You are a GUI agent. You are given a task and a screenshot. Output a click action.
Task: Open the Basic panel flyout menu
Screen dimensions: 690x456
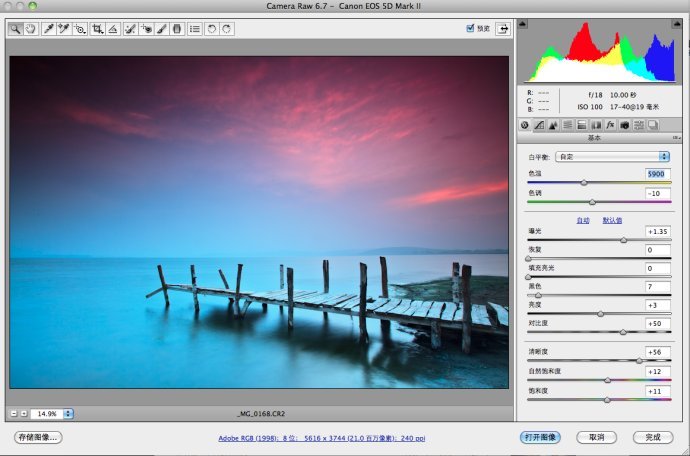tap(676, 138)
